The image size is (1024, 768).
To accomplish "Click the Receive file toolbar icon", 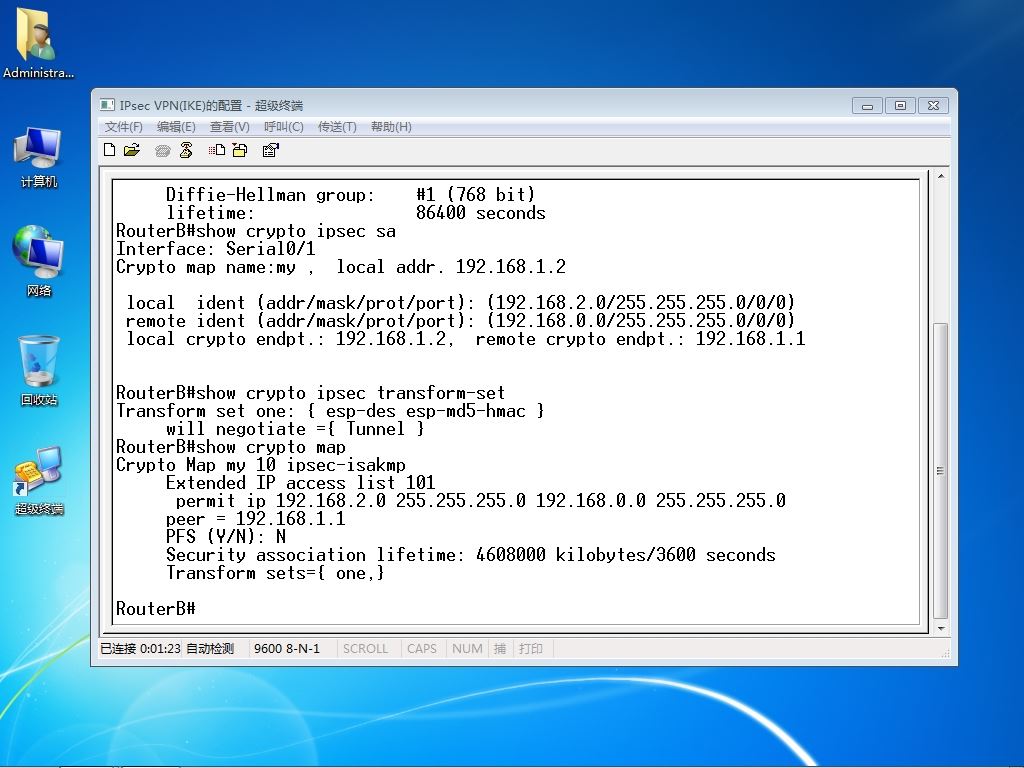I will pos(240,150).
